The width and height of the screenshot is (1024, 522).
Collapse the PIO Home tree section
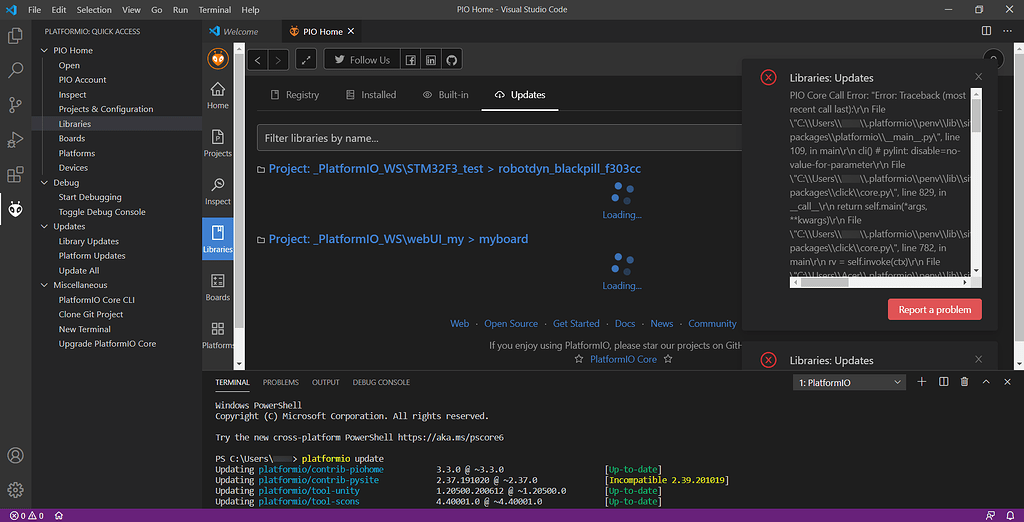(x=45, y=50)
